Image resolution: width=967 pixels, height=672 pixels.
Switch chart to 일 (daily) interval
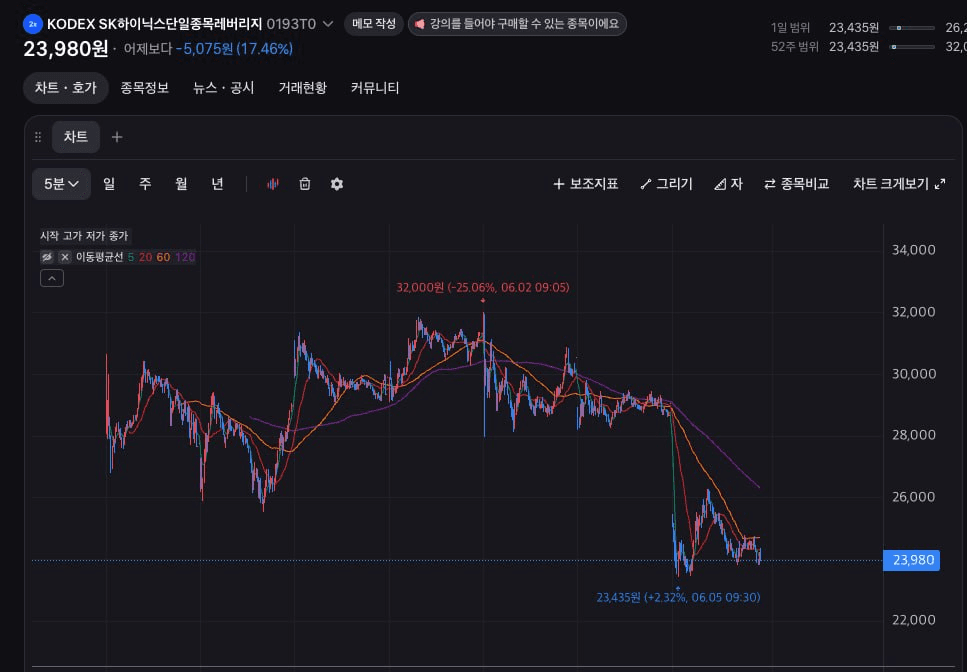click(109, 184)
